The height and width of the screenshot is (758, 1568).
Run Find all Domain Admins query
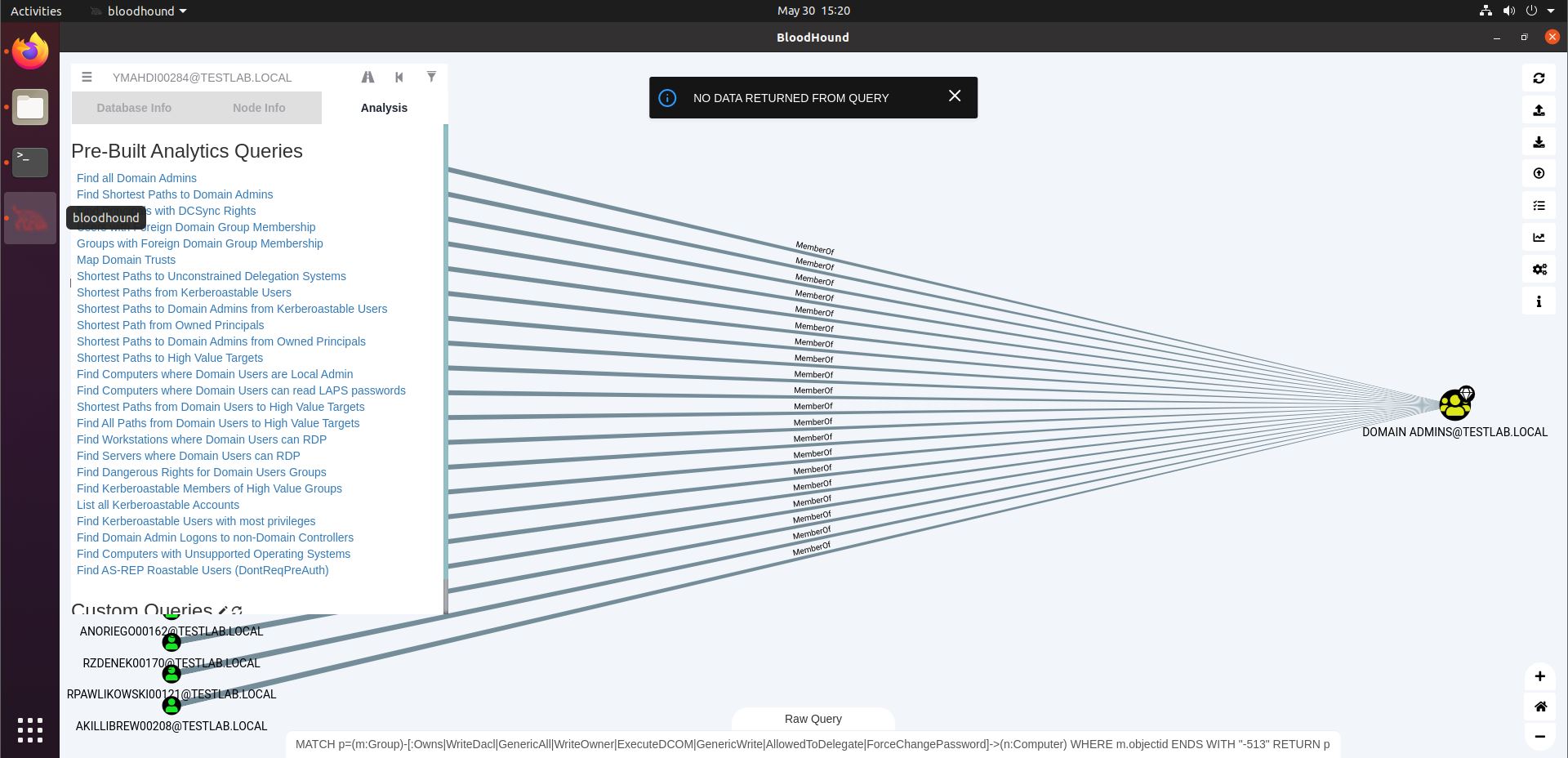136,178
